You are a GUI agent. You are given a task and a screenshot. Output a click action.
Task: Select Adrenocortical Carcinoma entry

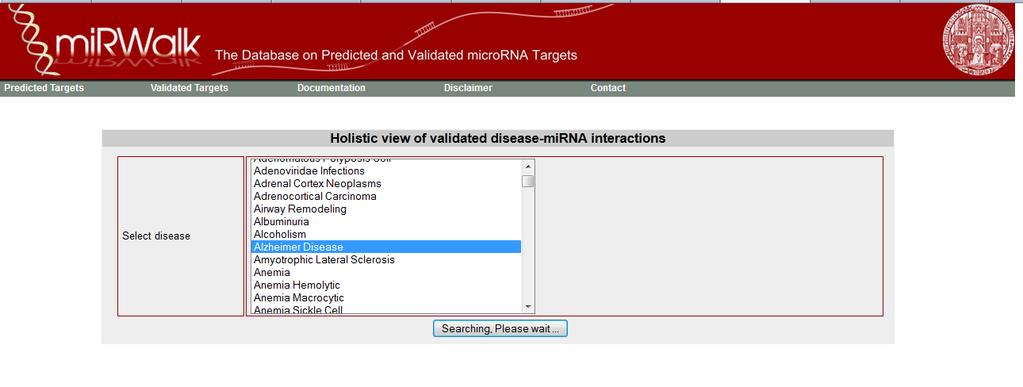pyautogui.click(x=386, y=196)
